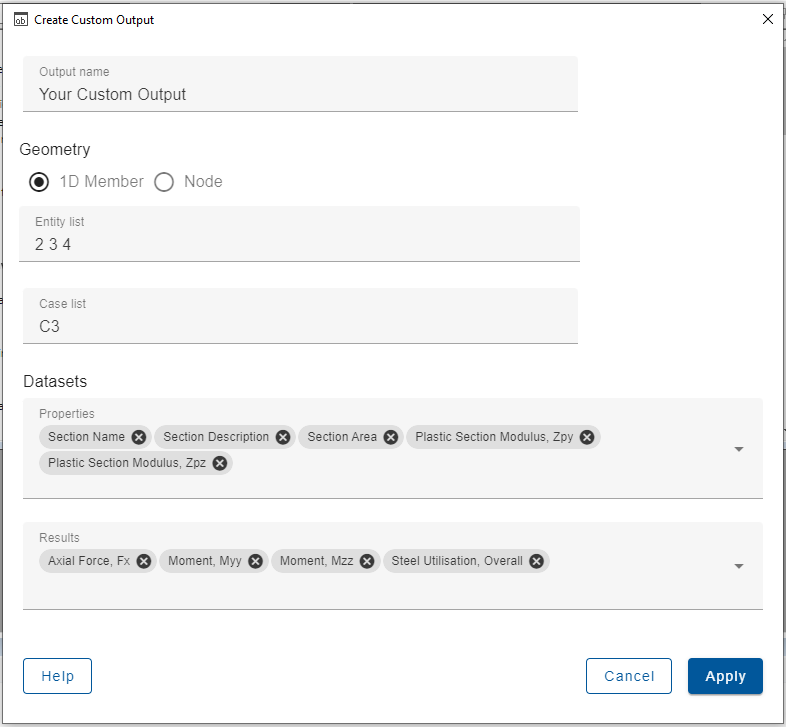786x727 pixels.
Task: Remove the Section Name chip
Action: [x=139, y=437]
